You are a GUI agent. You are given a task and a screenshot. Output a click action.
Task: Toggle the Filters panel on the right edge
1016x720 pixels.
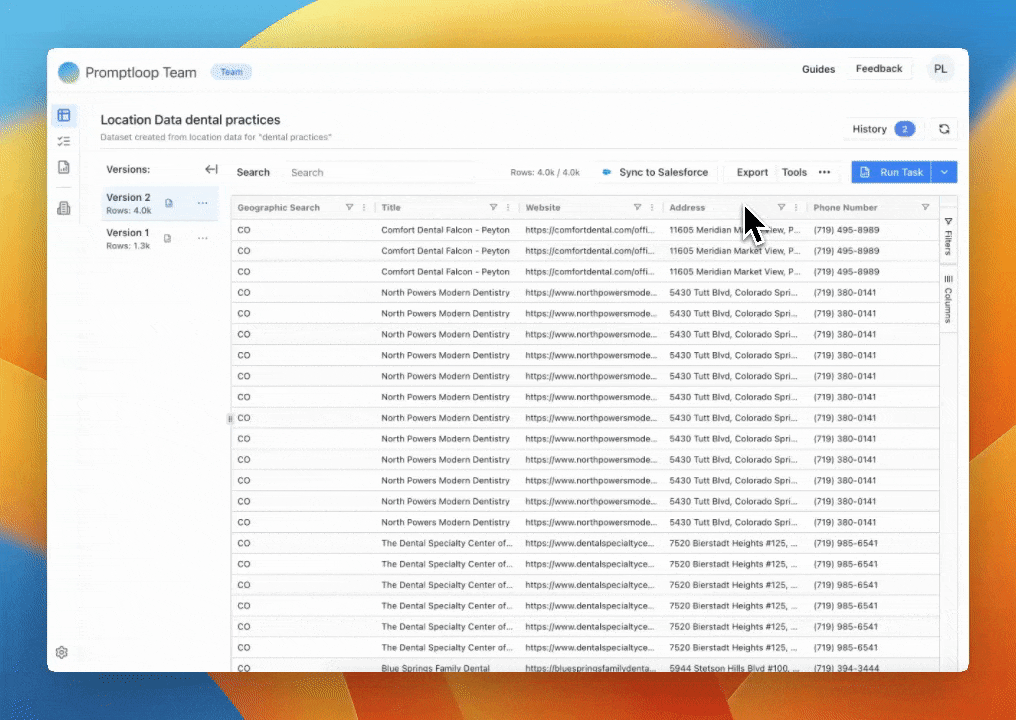click(x=947, y=238)
